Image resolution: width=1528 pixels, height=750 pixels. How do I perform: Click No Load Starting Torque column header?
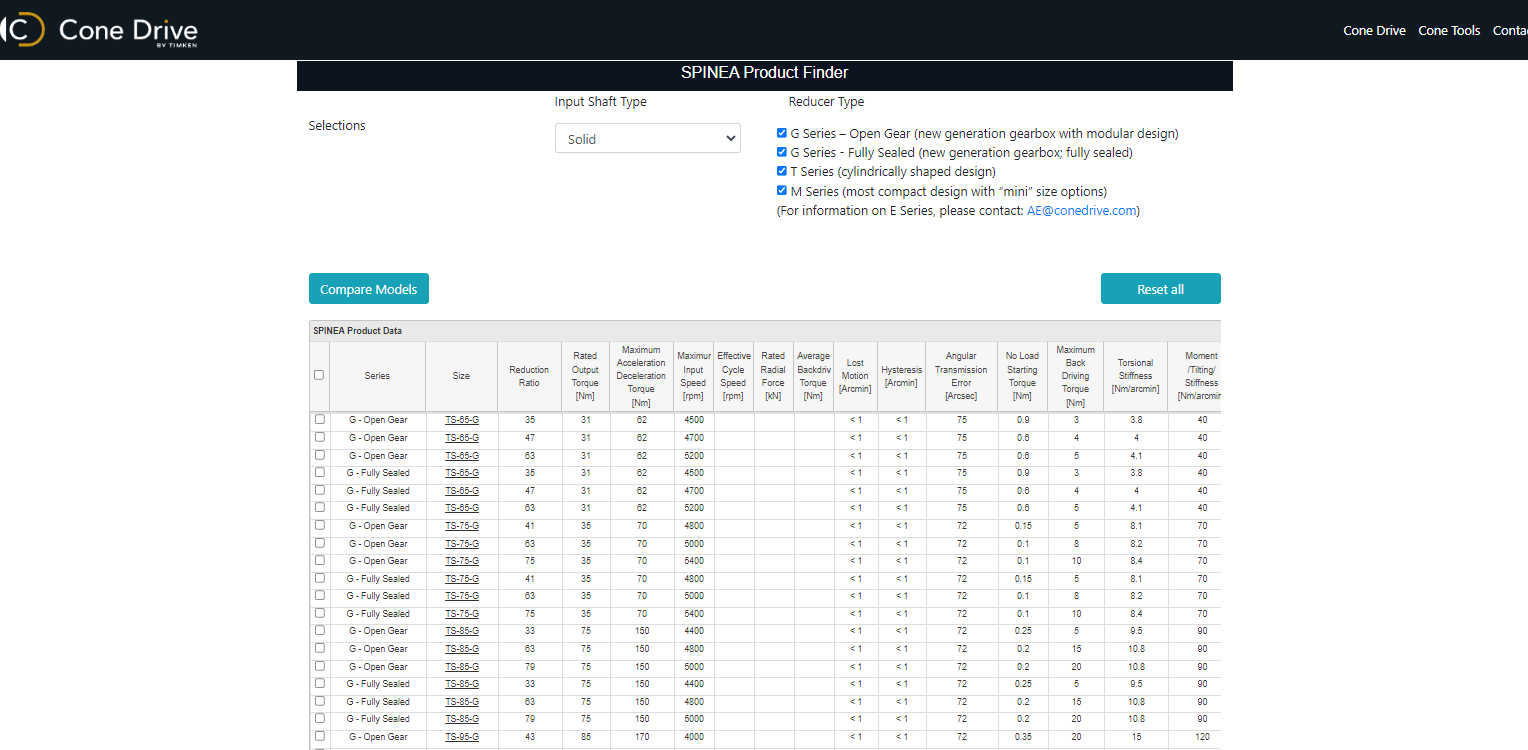coord(1022,376)
